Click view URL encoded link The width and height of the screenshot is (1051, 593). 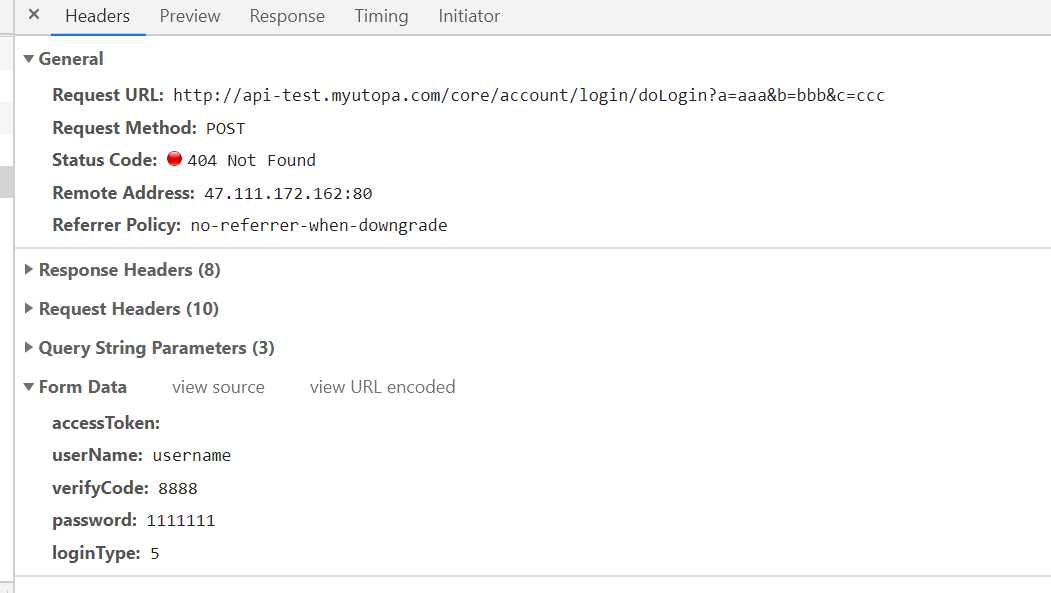pyautogui.click(x=382, y=387)
